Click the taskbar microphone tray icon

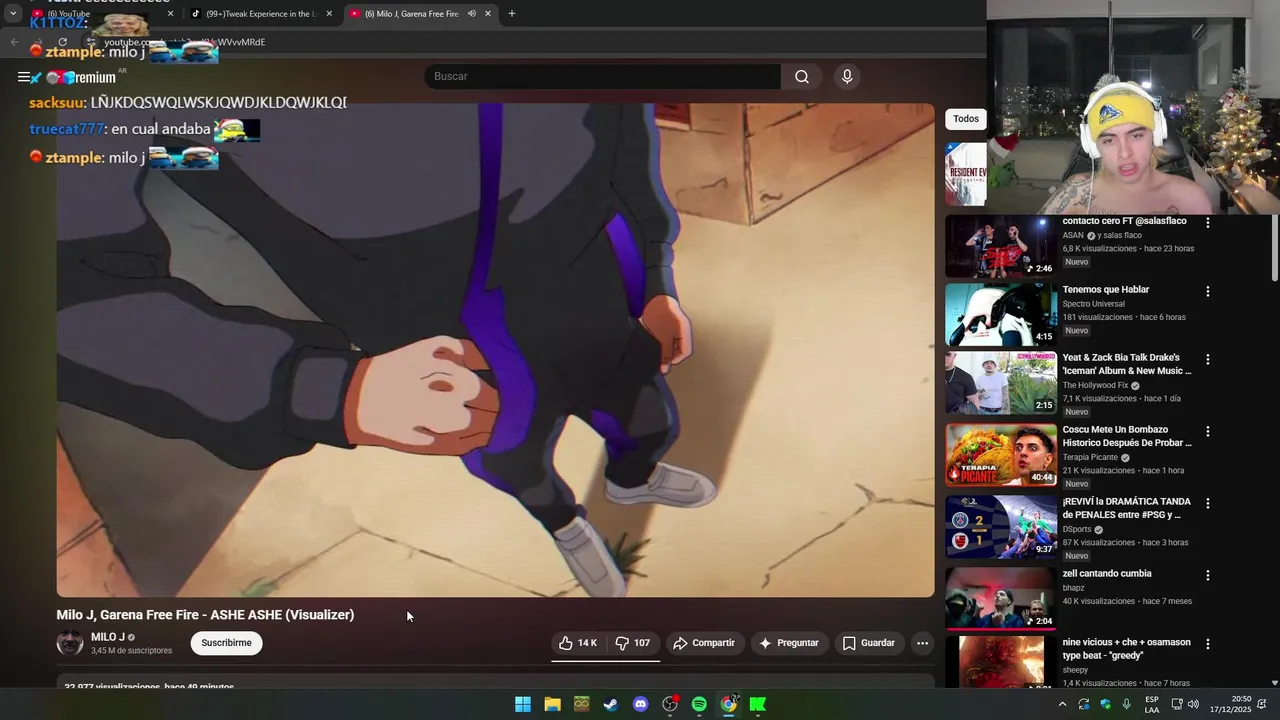tap(1127, 704)
